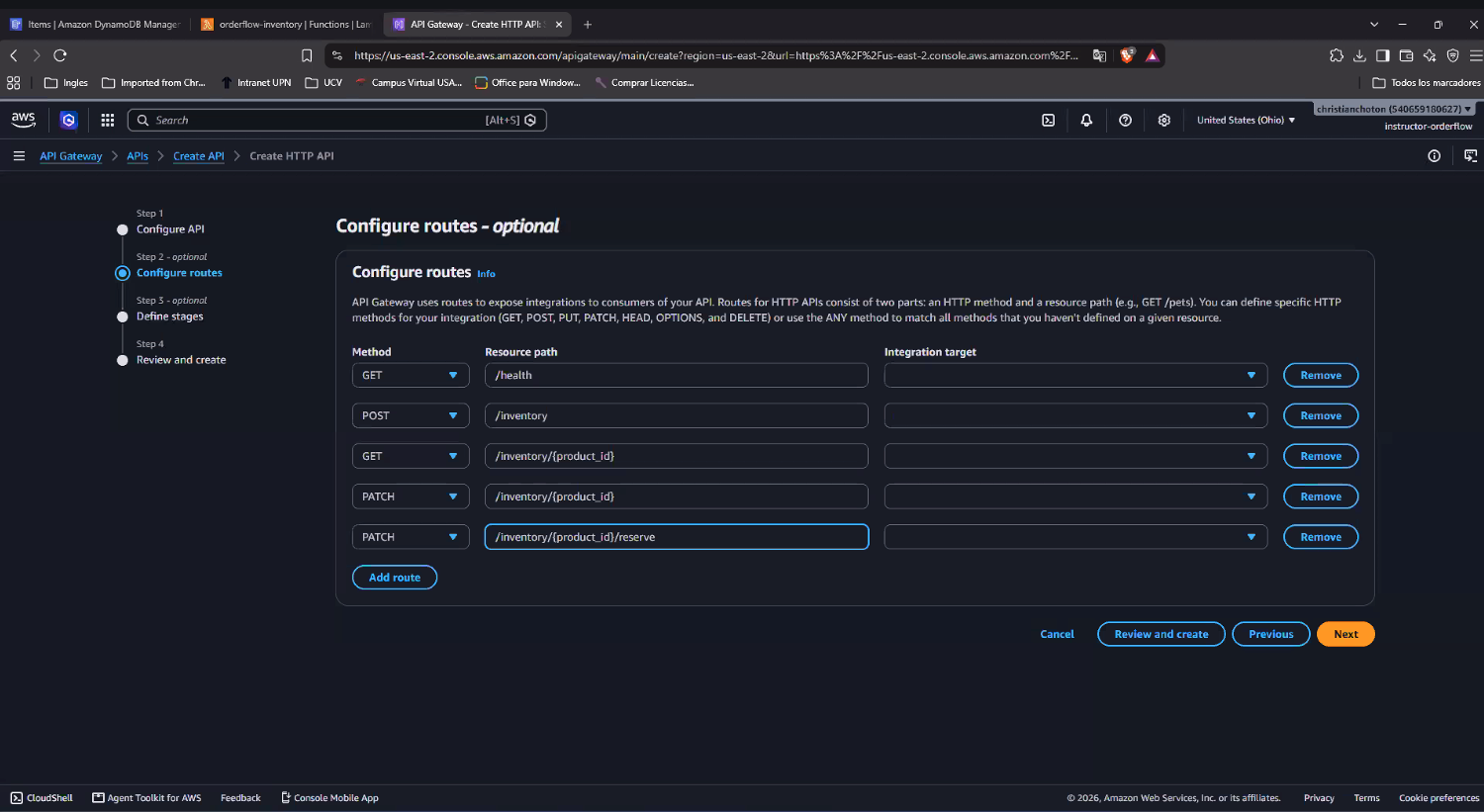
Task: Open the AWS services grid menu
Action: 108,120
